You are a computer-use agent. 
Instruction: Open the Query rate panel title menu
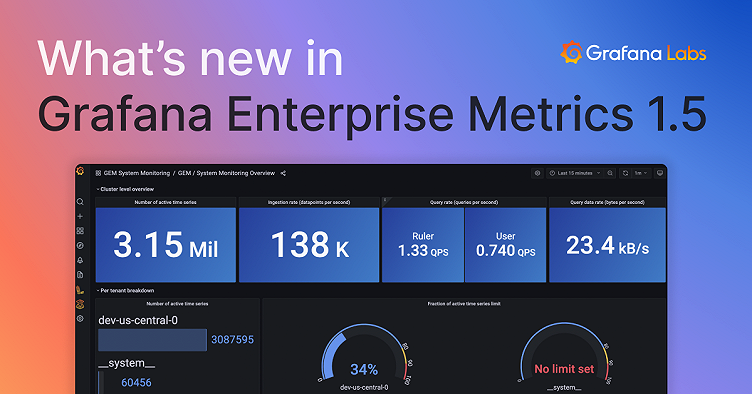point(464,202)
